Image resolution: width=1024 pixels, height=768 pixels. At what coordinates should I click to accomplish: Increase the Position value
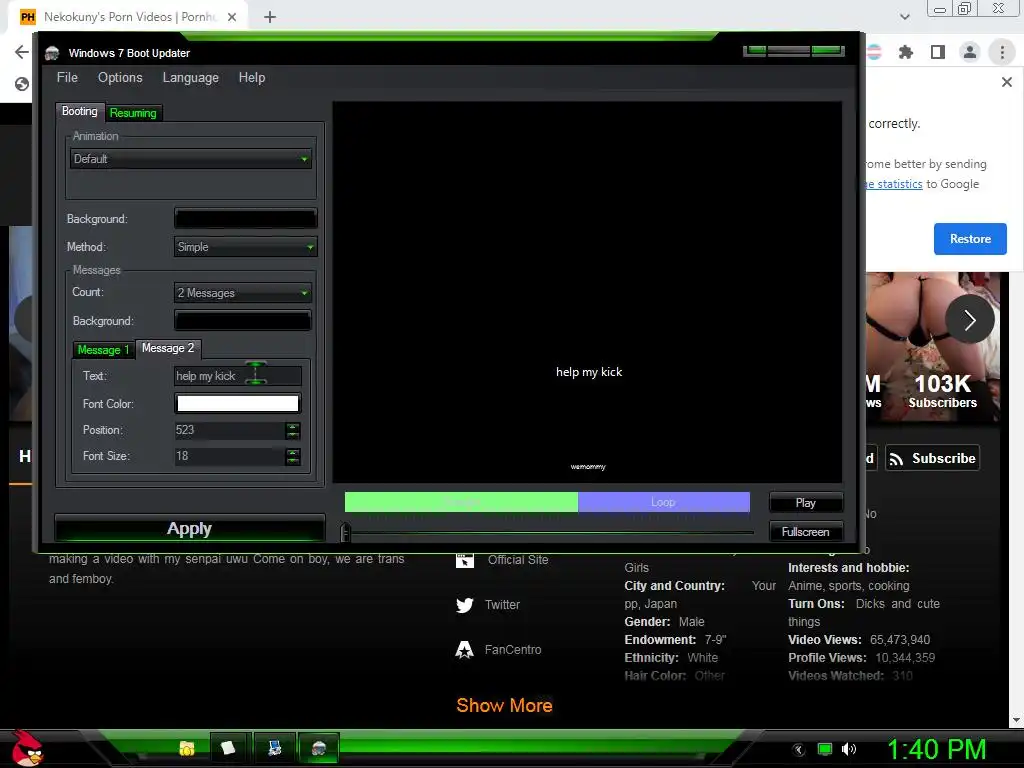point(293,426)
